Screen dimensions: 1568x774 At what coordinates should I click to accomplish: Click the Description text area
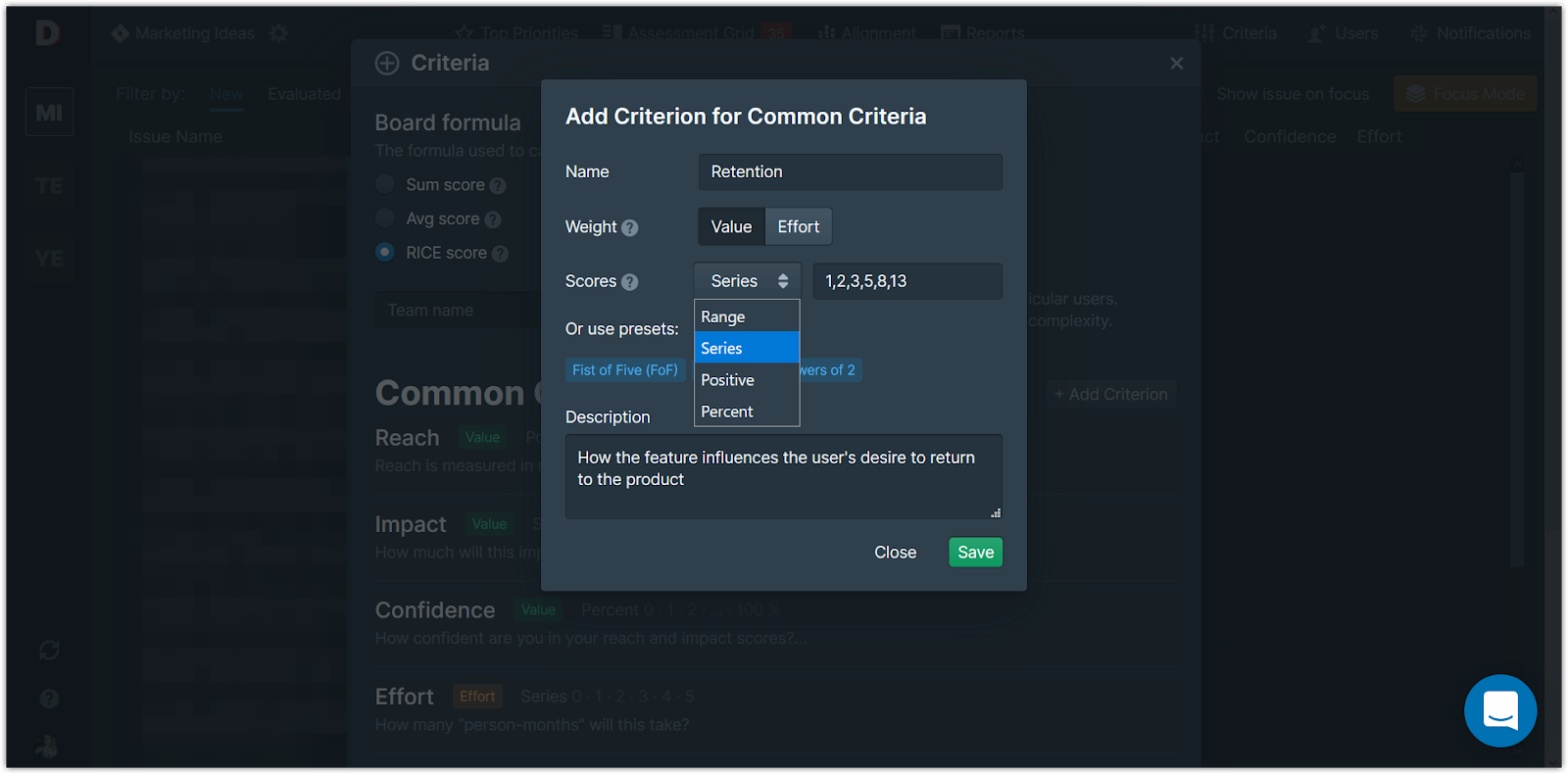784,476
